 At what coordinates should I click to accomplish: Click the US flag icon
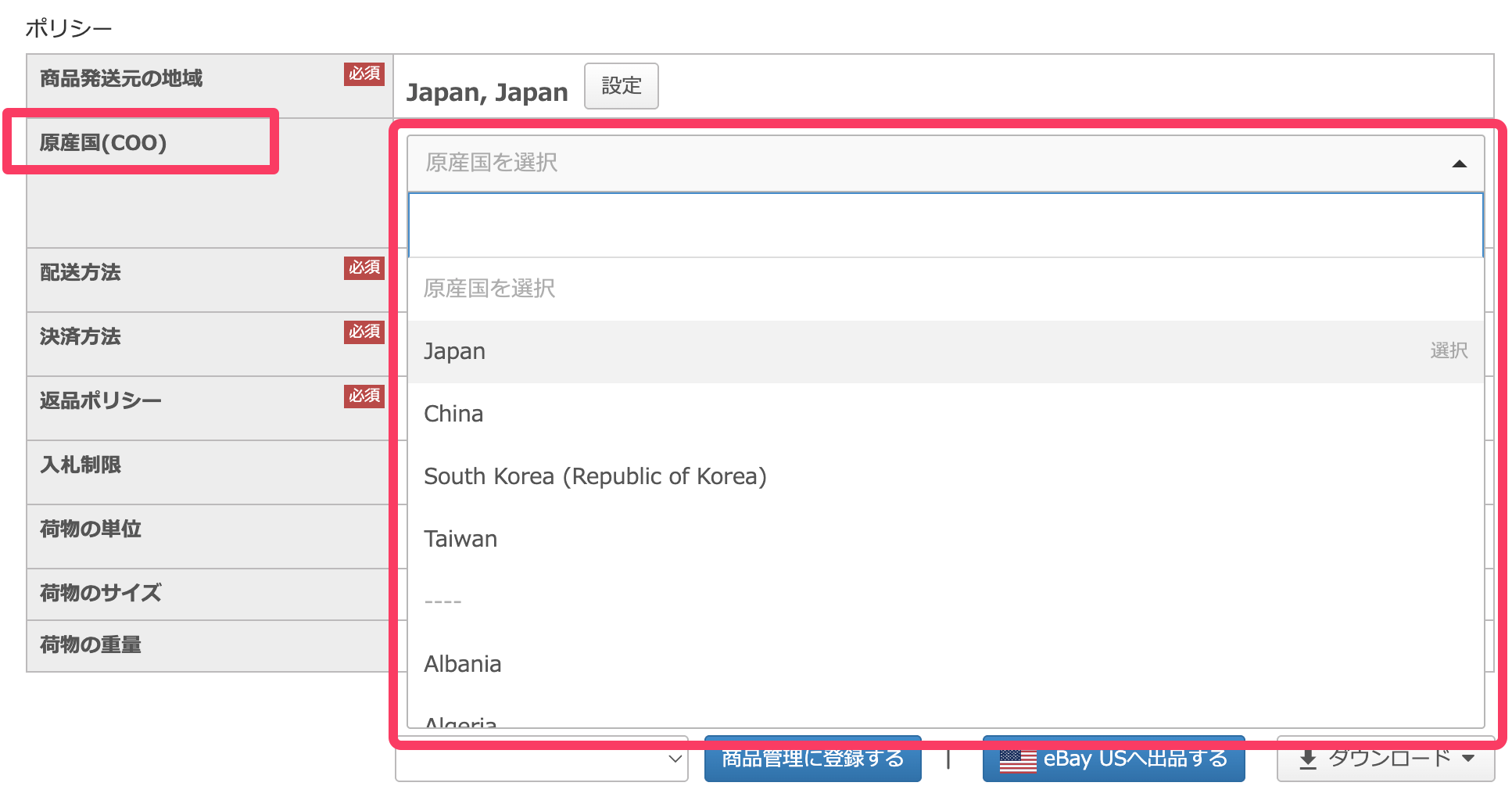(1017, 760)
